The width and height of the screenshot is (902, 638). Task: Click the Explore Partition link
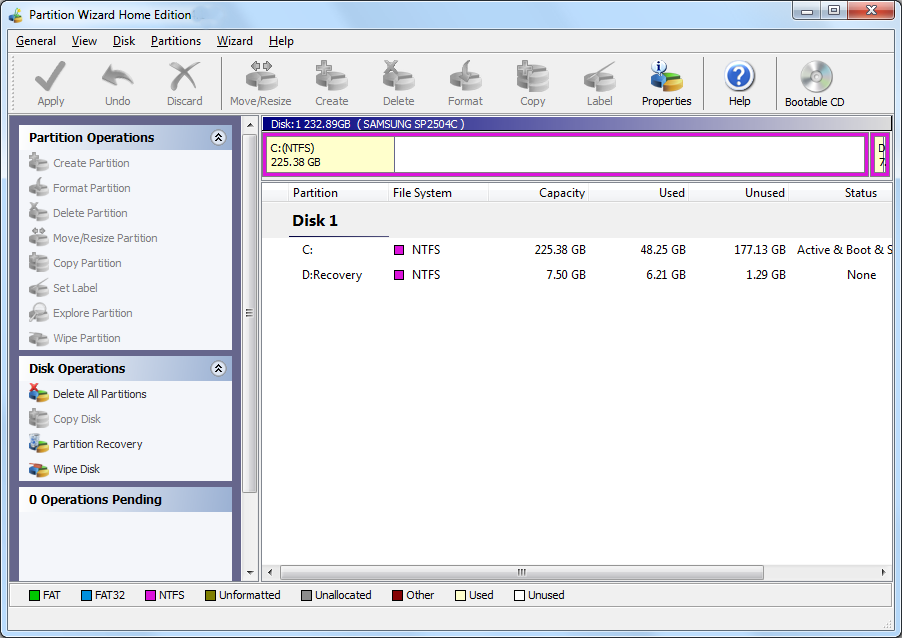[x=93, y=313]
